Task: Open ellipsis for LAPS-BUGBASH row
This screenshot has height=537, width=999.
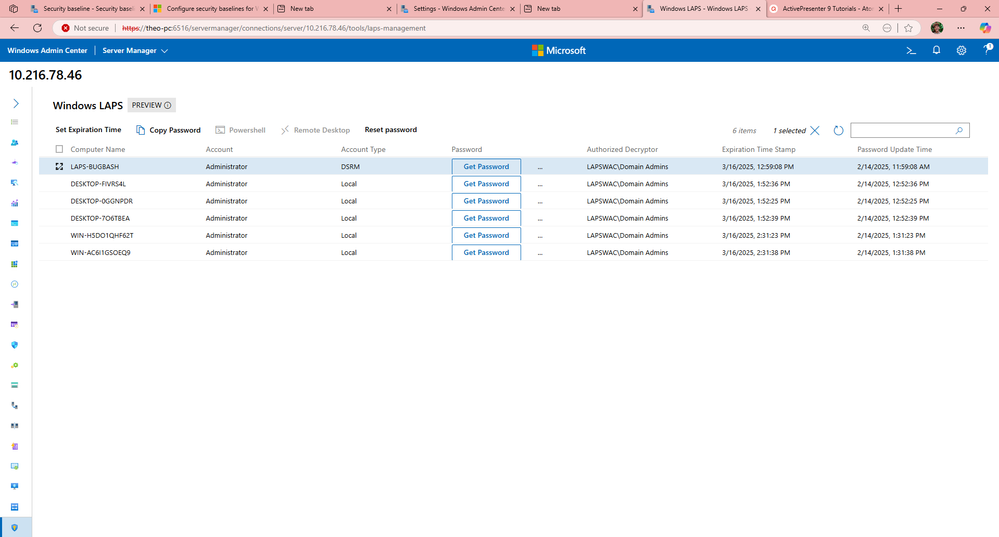Action: point(540,167)
